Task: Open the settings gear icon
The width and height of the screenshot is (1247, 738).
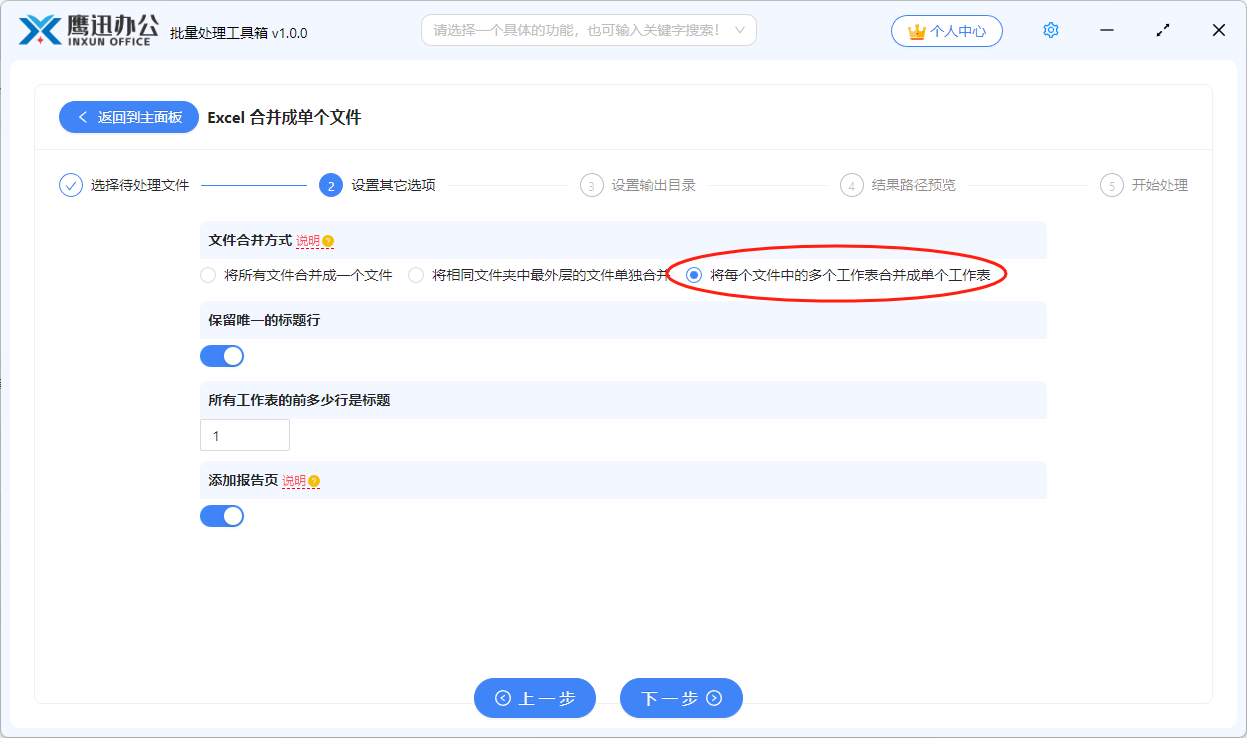Action: click(1051, 30)
